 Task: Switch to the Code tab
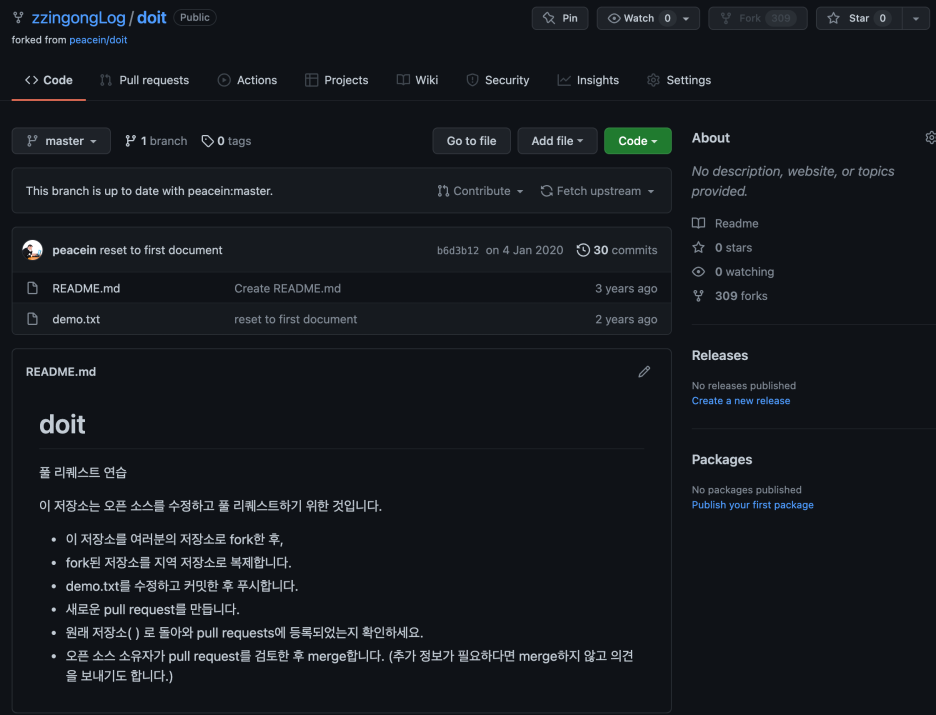click(49, 80)
